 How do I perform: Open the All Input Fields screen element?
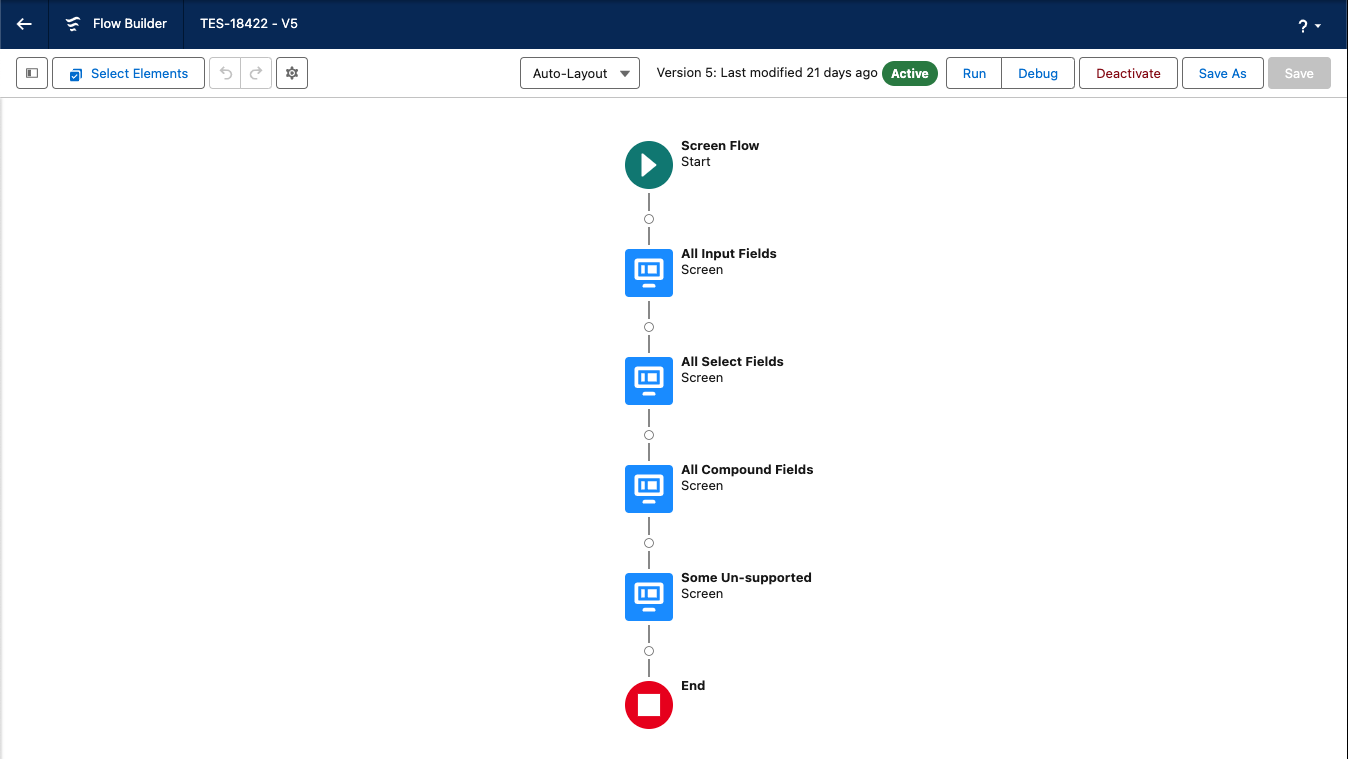click(649, 273)
